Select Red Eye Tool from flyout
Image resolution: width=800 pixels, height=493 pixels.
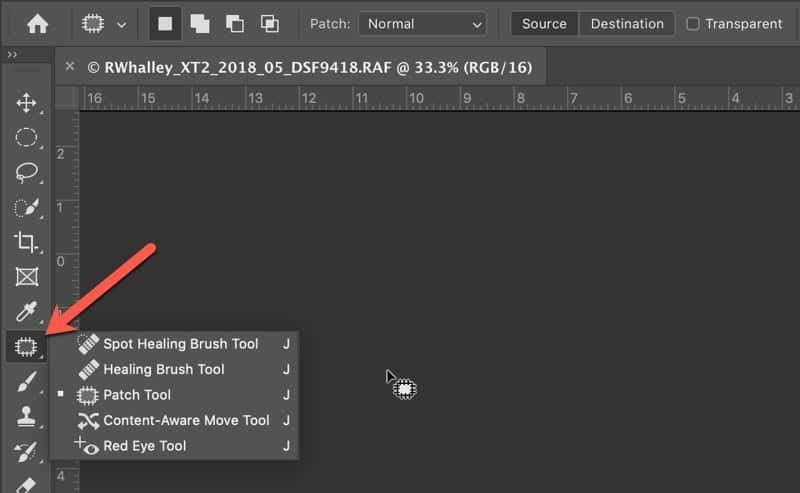click(144, 446)
